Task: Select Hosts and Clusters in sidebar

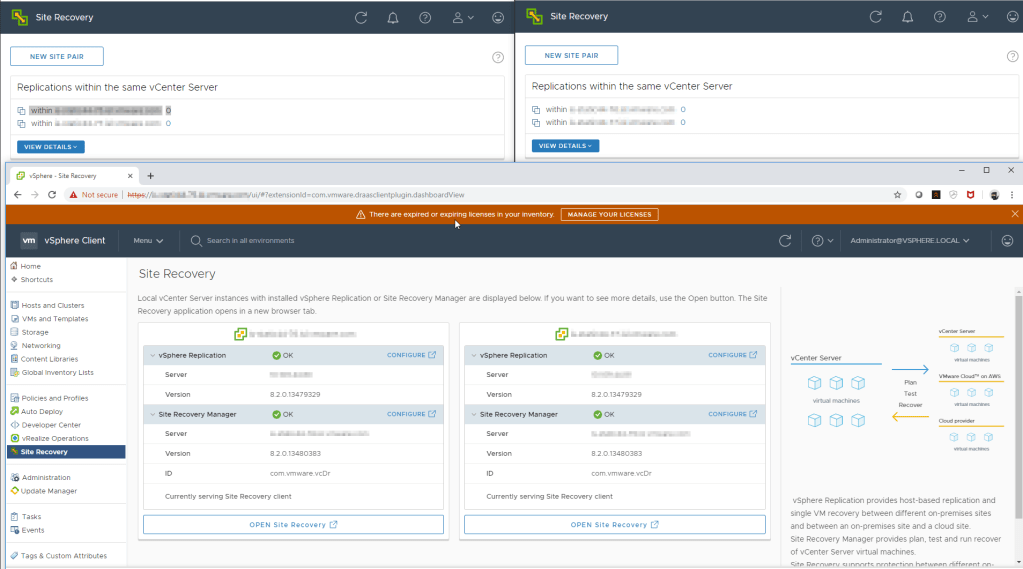Action: 52,305
